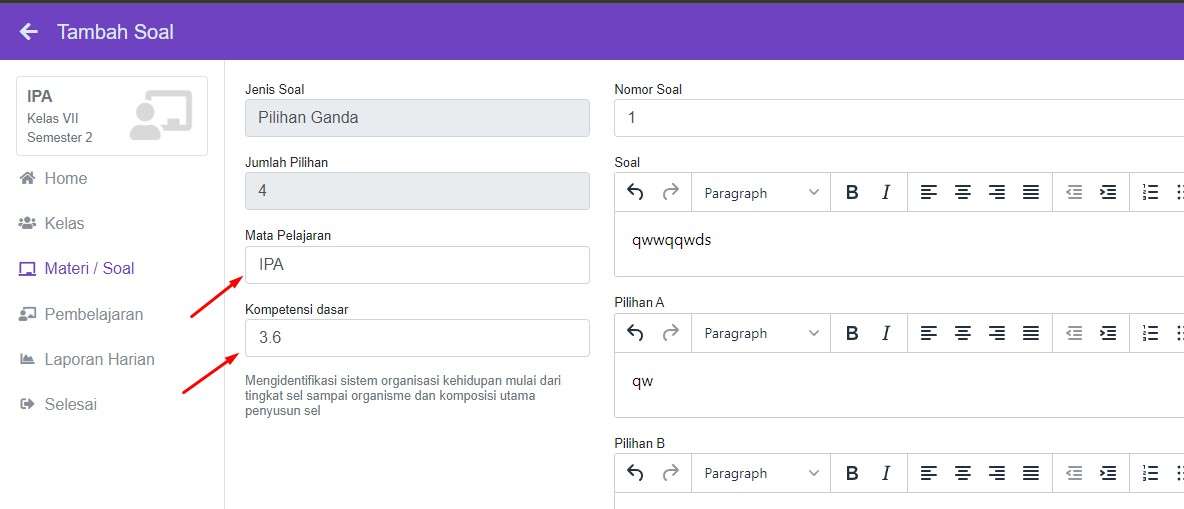The width and height of the screenshot is (1184, 509).
Task: Go to Home in the sidebar
Action: (x=65, y=178)
